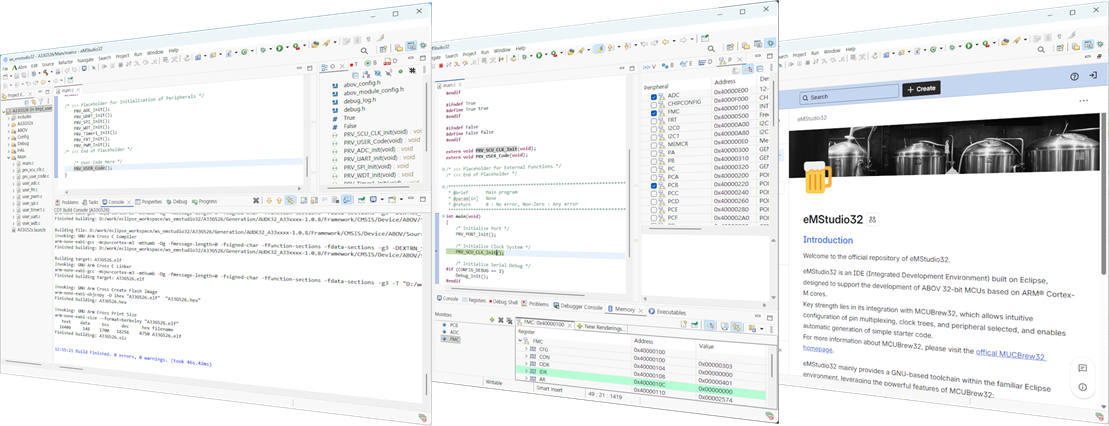Click the wiki Search input field
The height and width of the screenshot is (426, 1109).
848,97
